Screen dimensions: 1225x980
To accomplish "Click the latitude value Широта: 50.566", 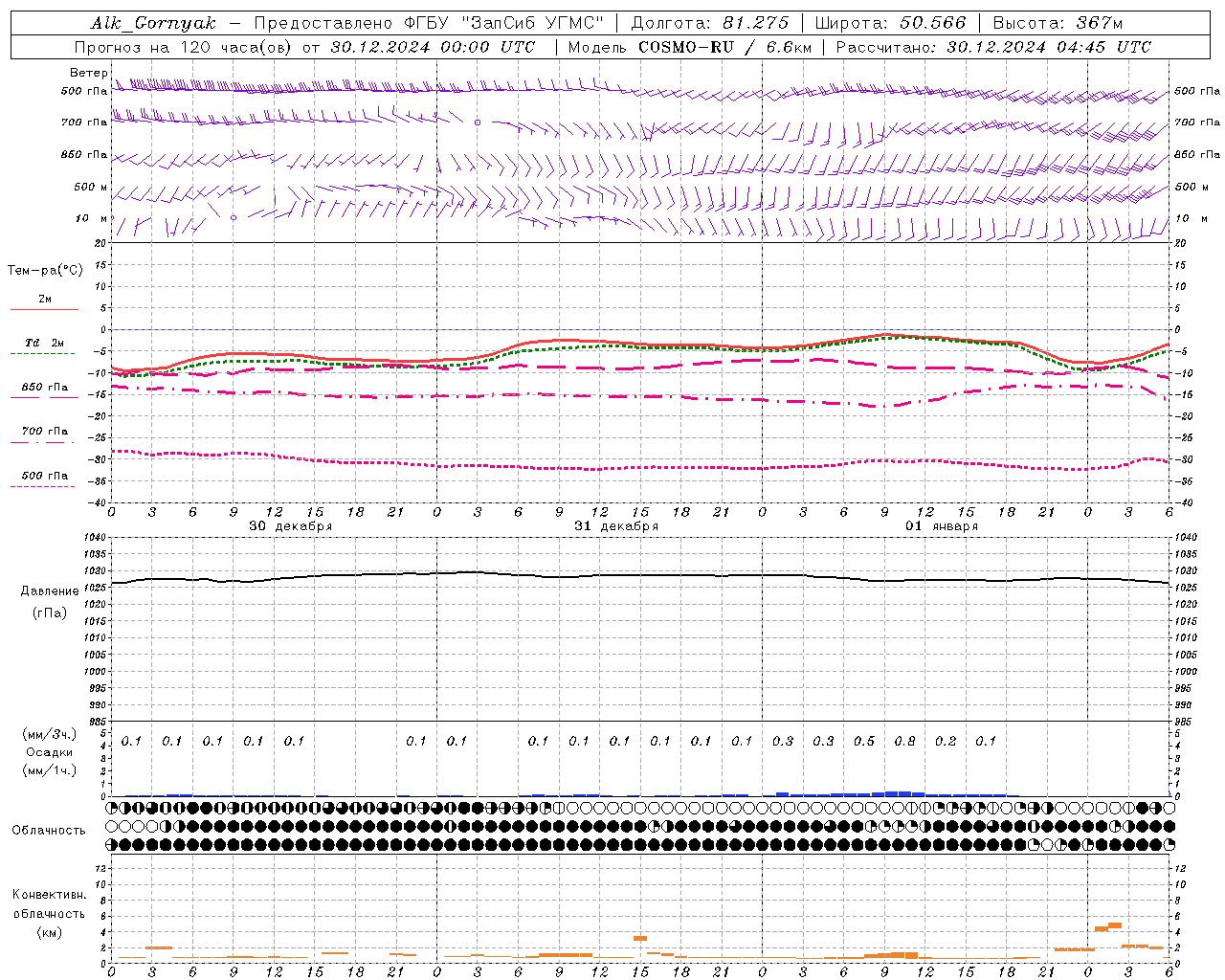I will coord(893,23).
